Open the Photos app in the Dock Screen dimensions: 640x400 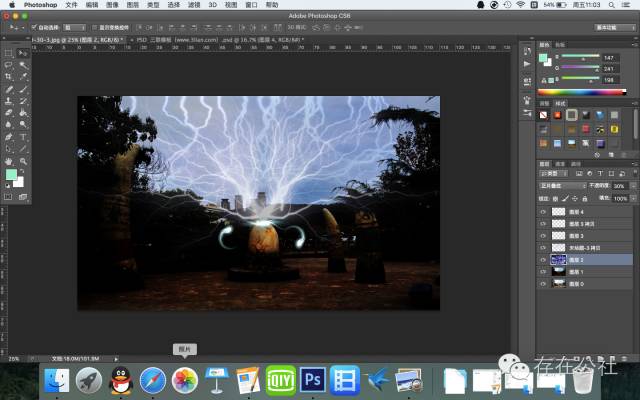pos(184,379)
